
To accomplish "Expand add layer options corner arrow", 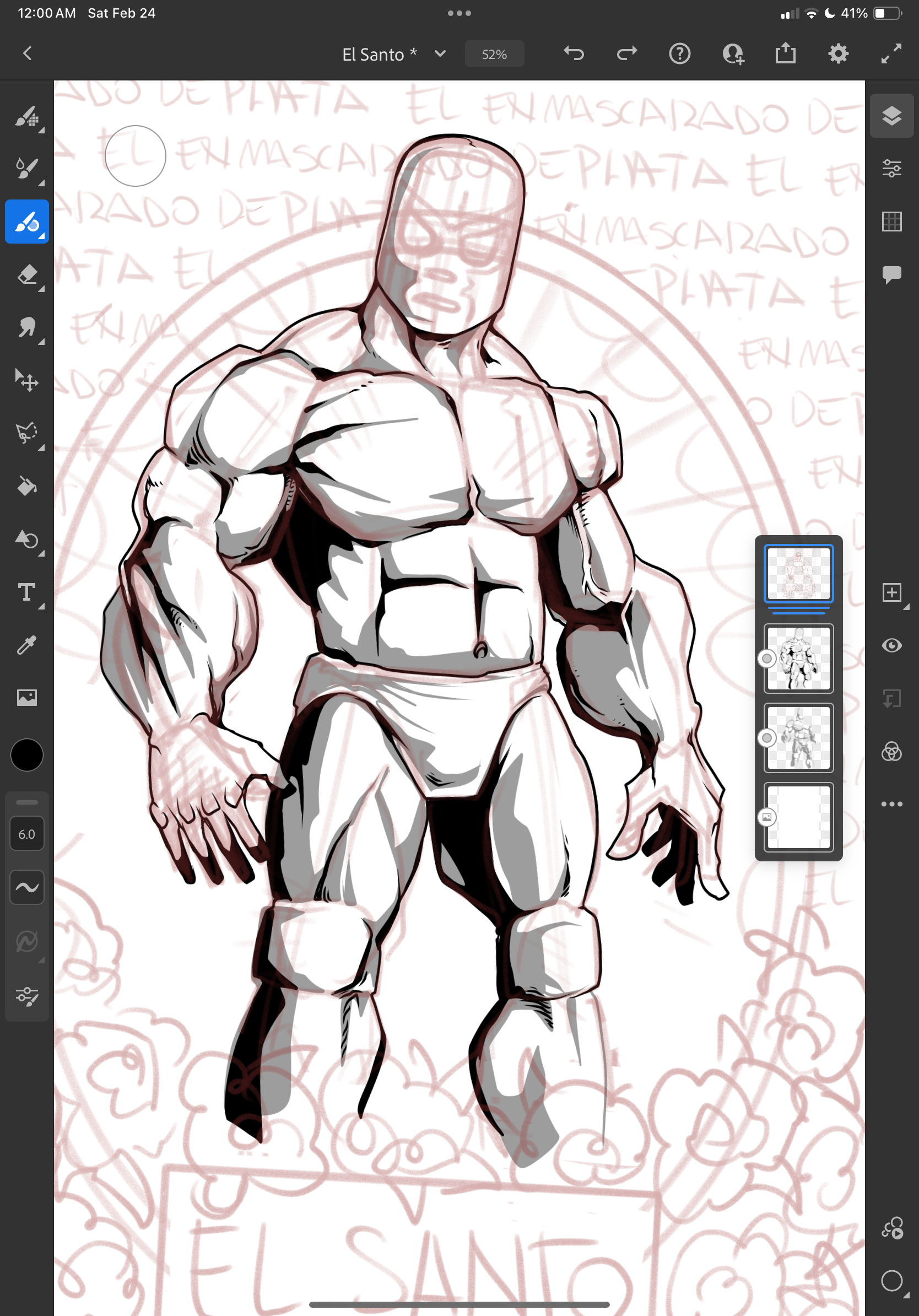I will [x=906, y=606].
